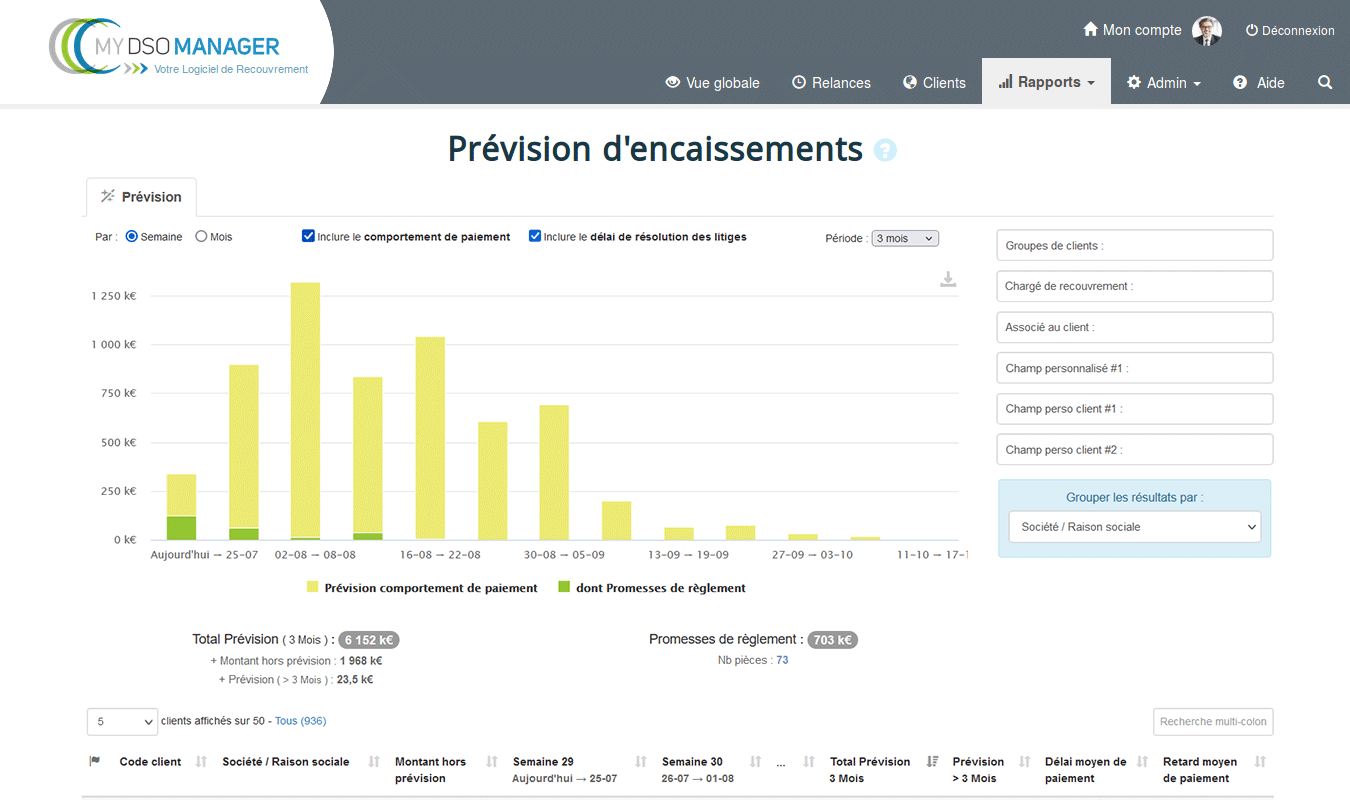Sort table by Code client column arrows
The image size is (1350, 800).
[x=201, y=762]
